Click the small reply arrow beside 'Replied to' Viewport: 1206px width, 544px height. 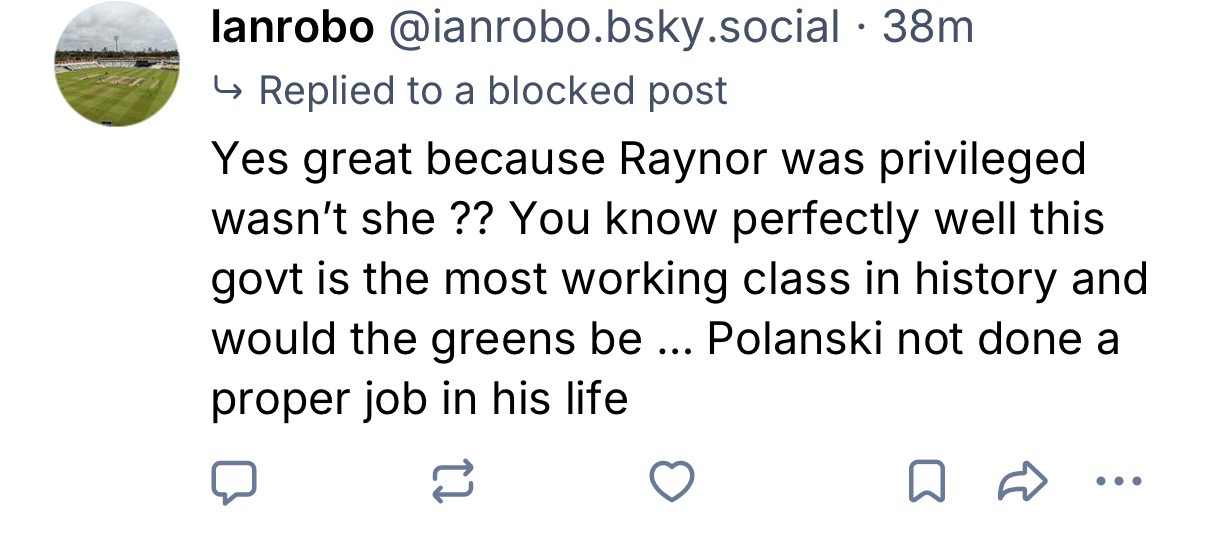pyautogui.click(x=228, y=92)
